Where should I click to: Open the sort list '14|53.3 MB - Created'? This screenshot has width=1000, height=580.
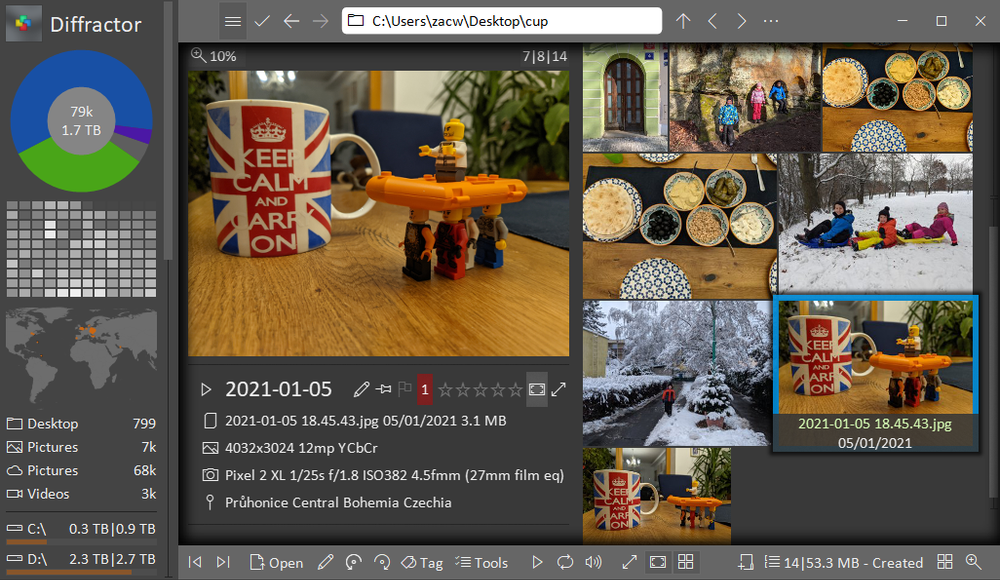pos(844,563)
